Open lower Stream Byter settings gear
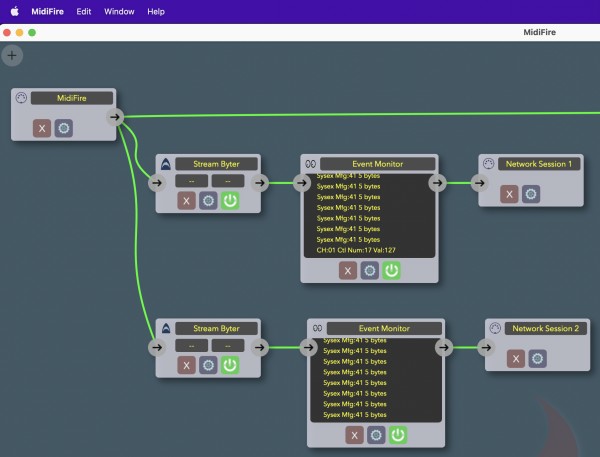The width and height of the screenshot is (600, 457). click(x=208, y=365)
